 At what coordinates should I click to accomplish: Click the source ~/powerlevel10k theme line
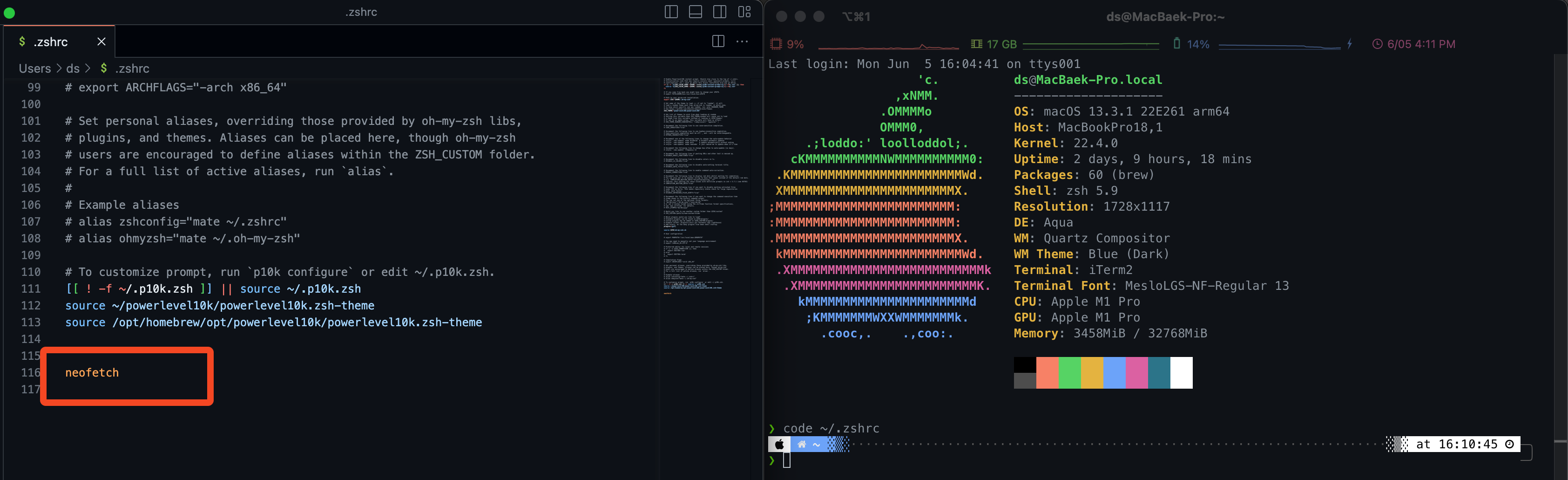pyautogui.click(x=220, y=306)
